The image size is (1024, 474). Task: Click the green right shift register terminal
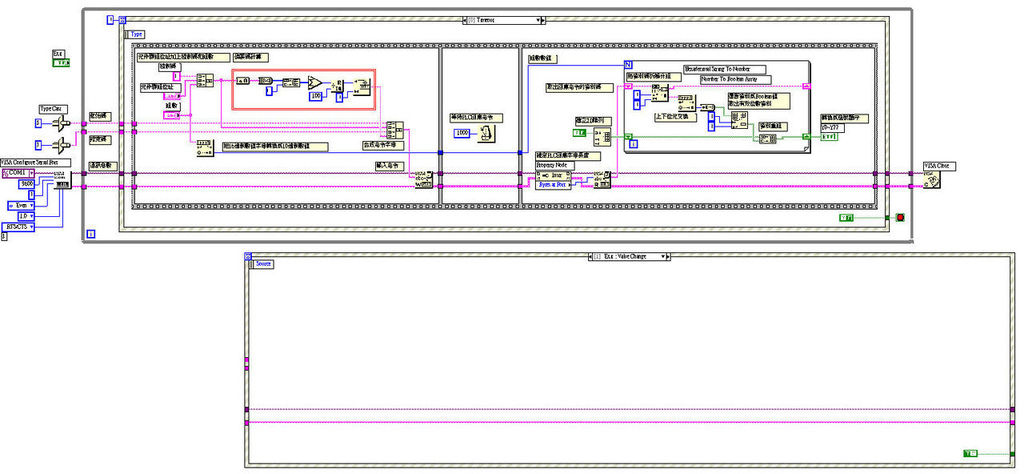pyautogui.click(x=806, y=137)
